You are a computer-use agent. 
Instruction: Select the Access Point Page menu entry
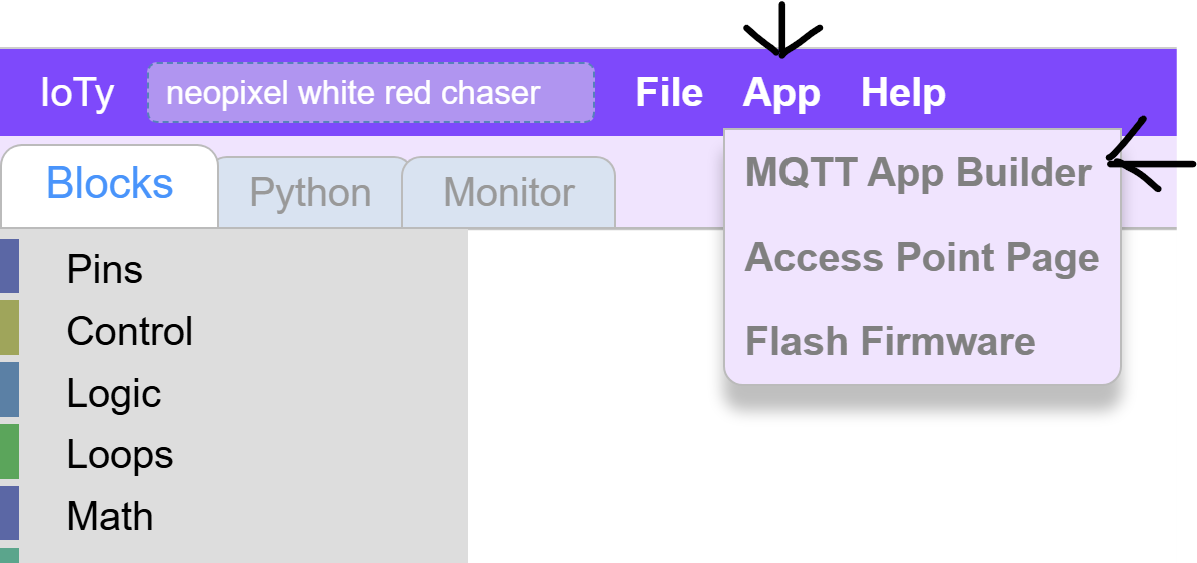921,257
